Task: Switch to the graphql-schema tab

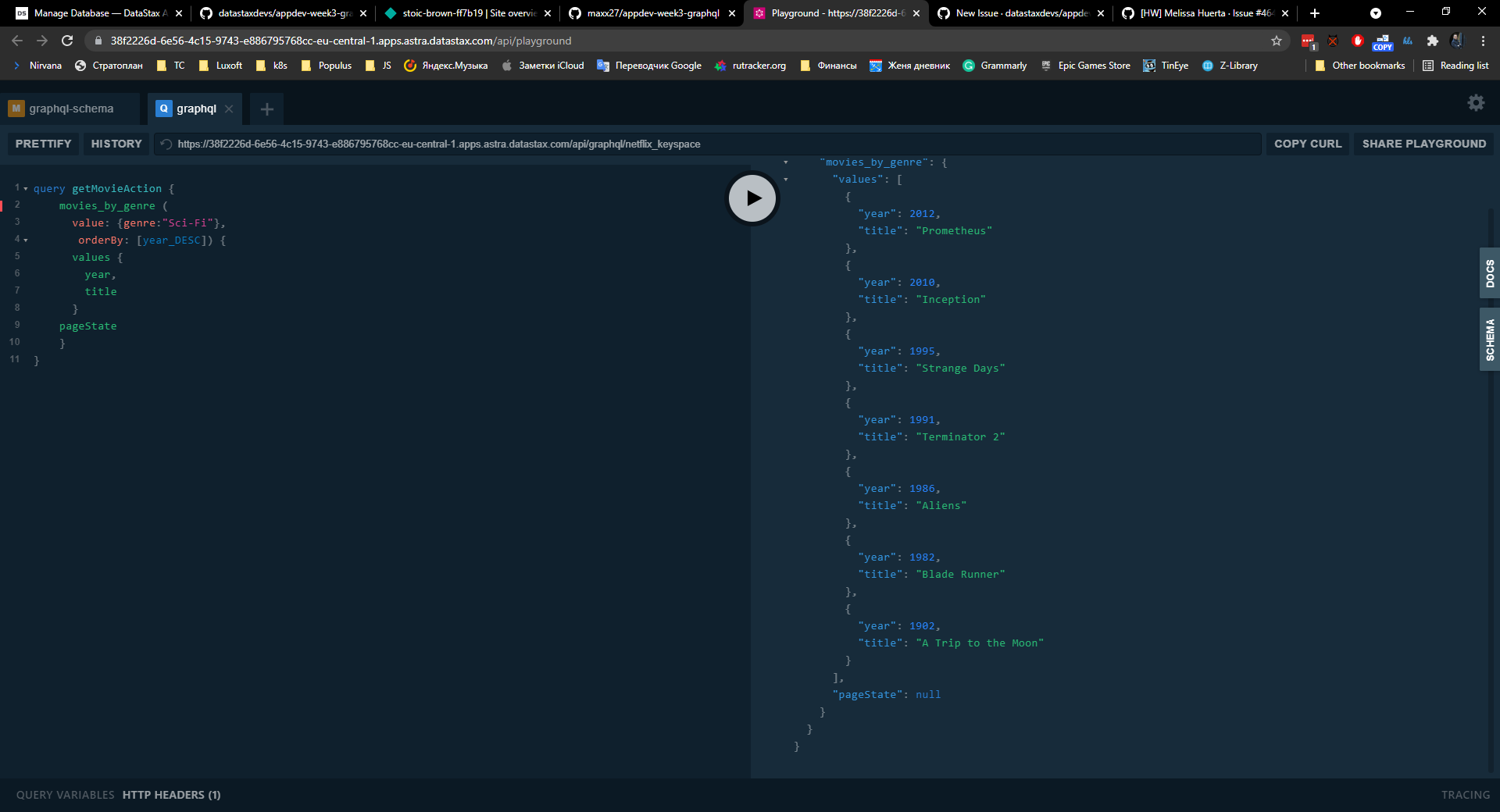Action: point(70,109)
